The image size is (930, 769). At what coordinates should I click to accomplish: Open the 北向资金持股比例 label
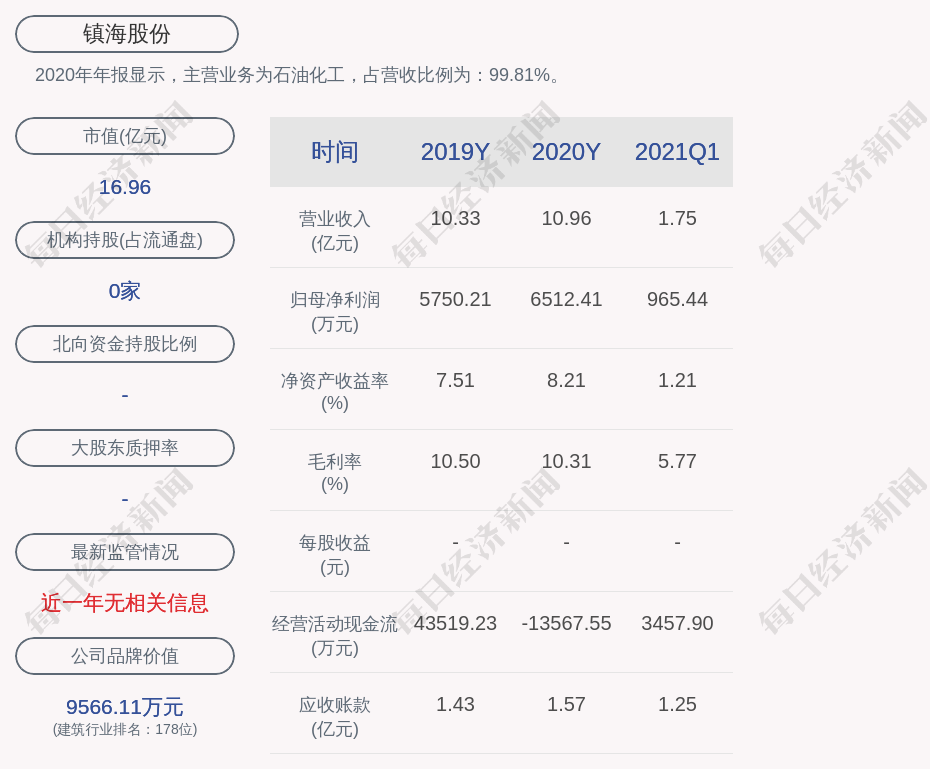pos(125,344)
